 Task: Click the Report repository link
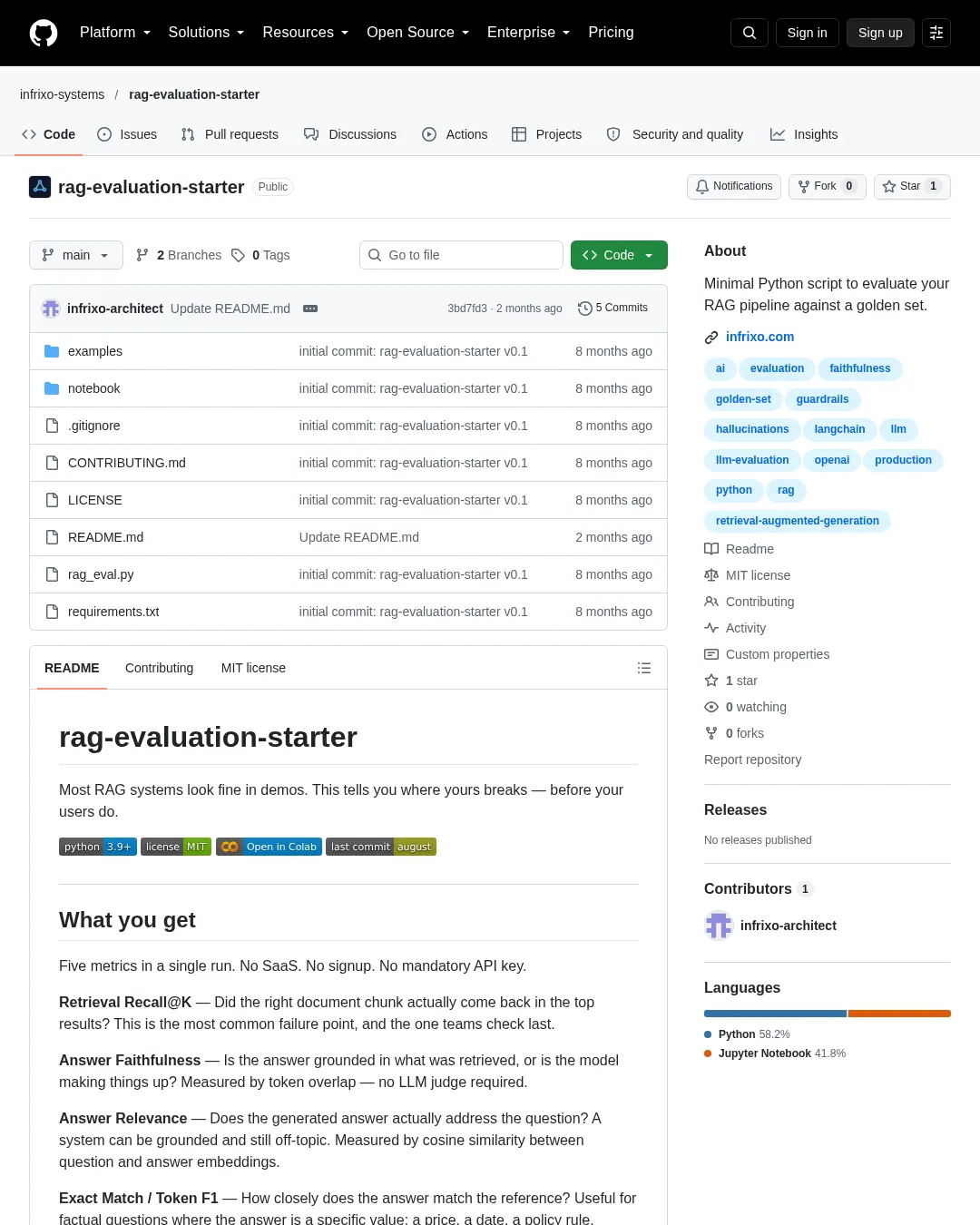pos(753,759)
